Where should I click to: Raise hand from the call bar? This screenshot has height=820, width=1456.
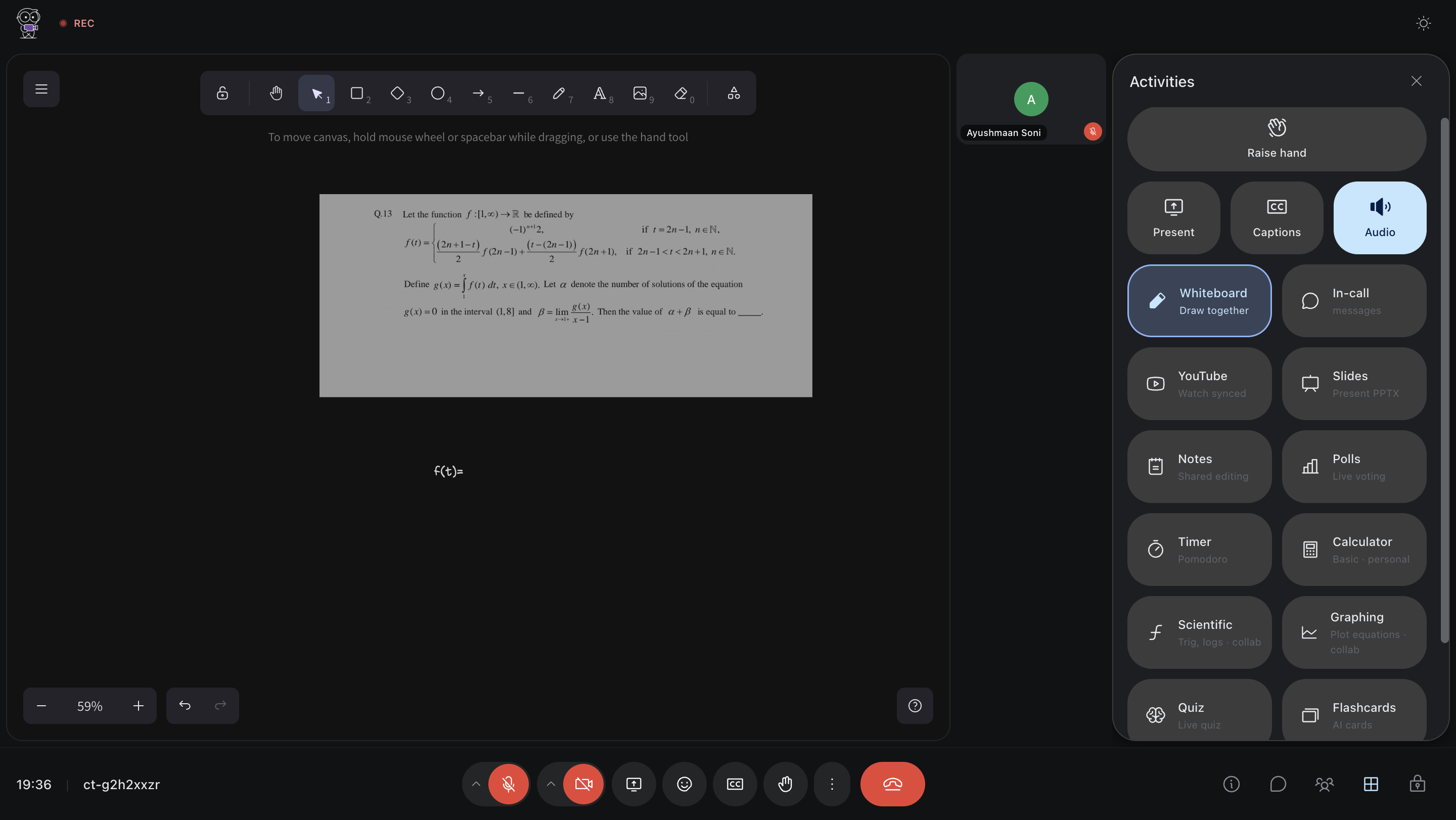pyautogui.click(x=785, y=784)
